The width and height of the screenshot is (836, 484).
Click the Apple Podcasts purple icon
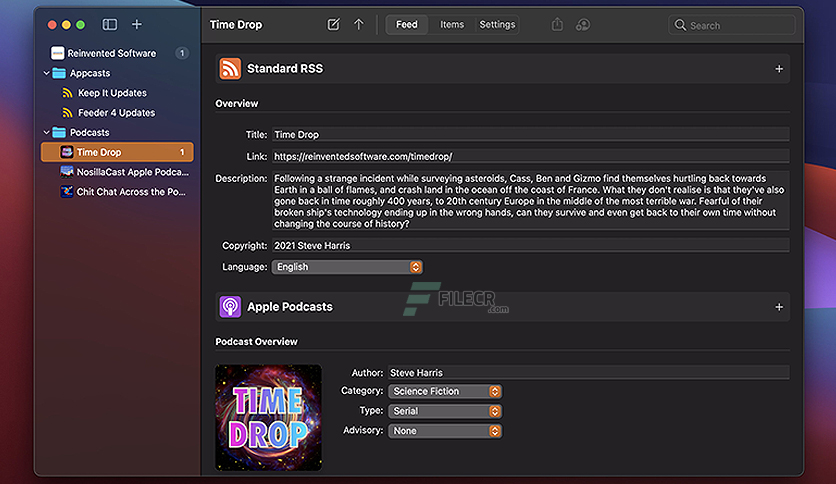tap(230, 307)
